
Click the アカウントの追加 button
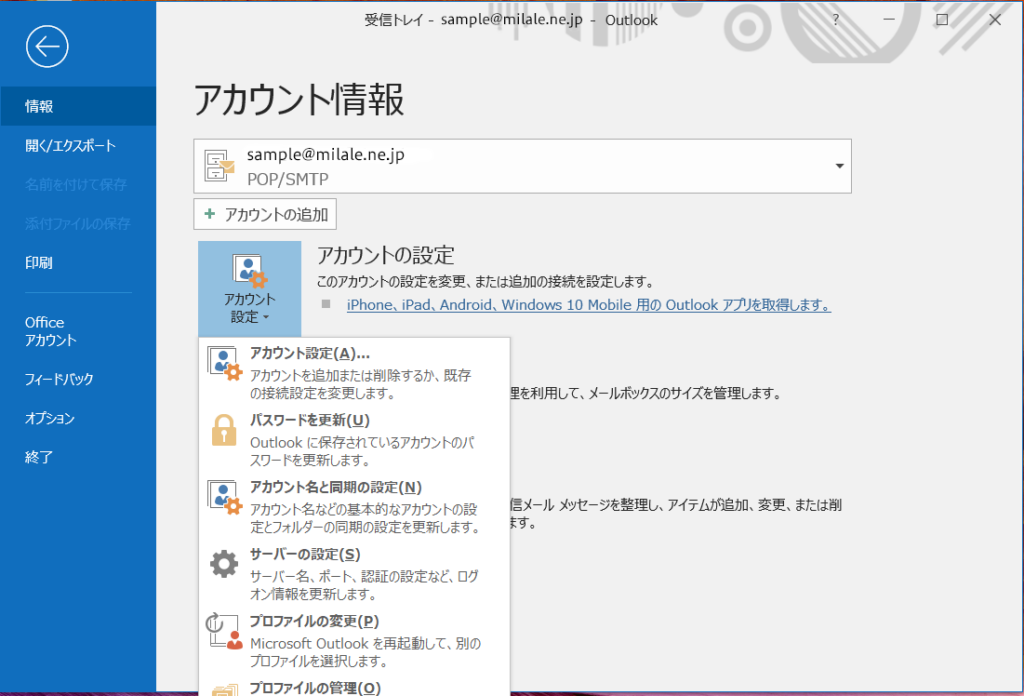(265, 214)
